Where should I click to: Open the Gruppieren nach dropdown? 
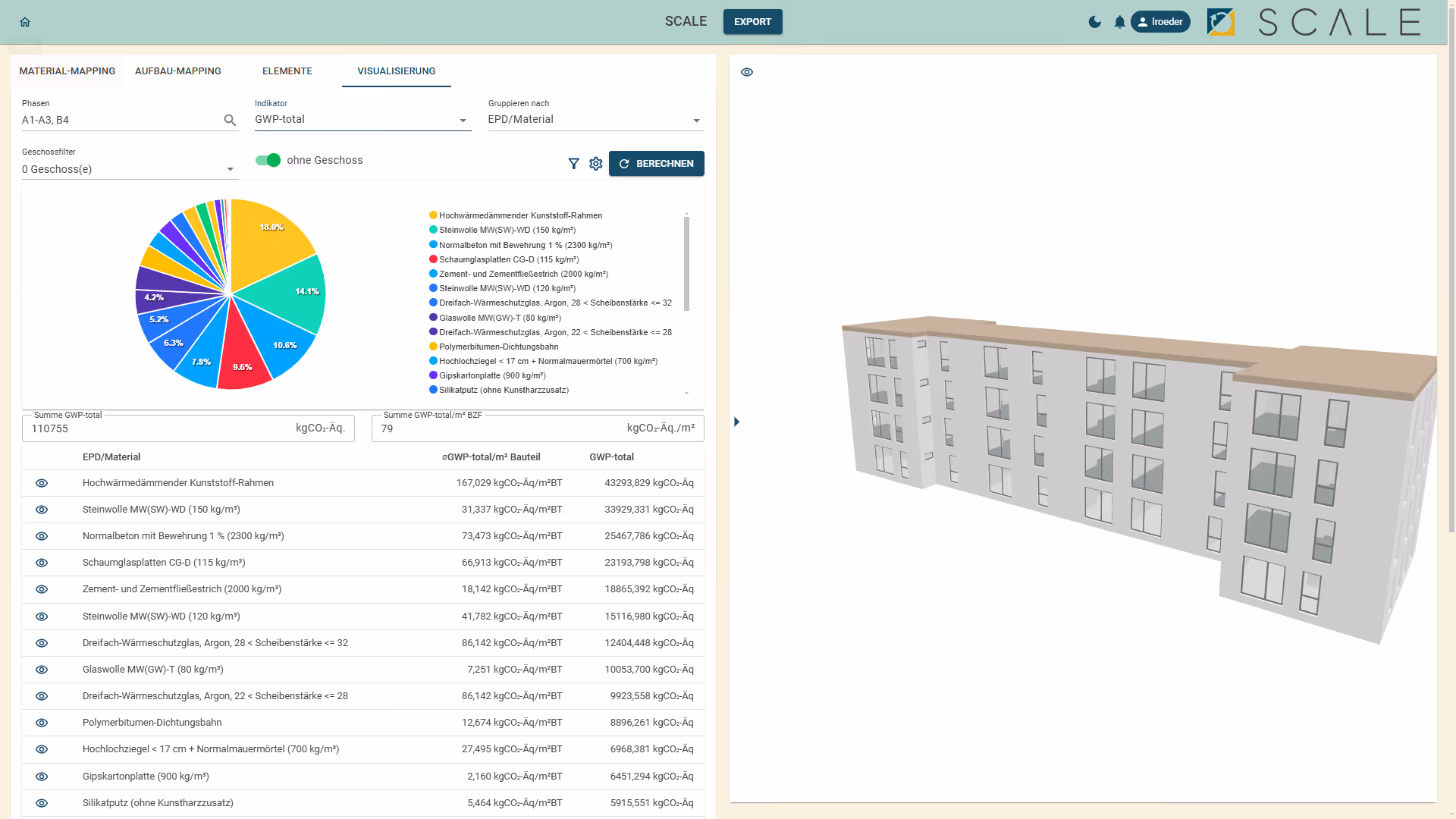595,120
